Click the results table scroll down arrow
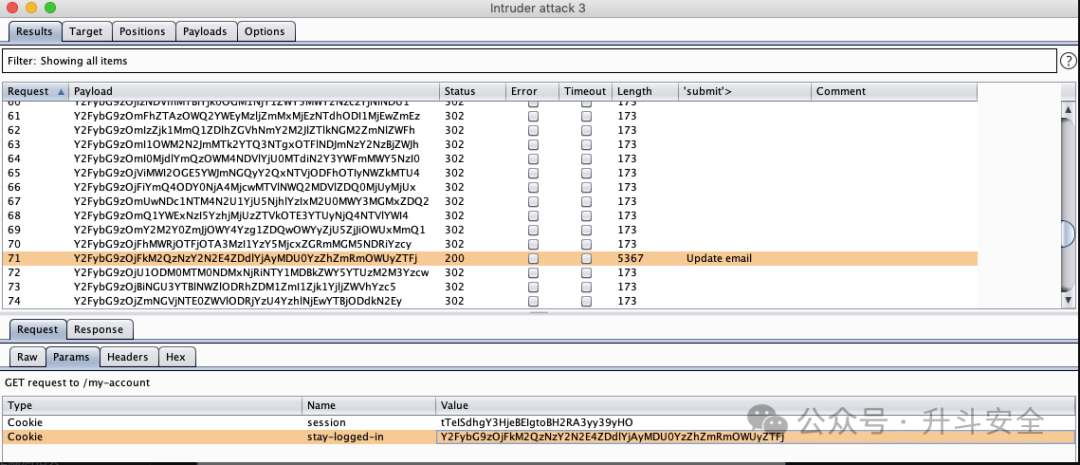Viewport: 1080px width, 465px height. [x=1068, y=300]
